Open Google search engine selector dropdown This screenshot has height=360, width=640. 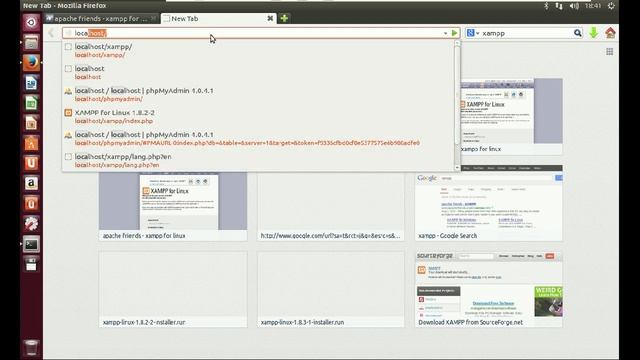[473, 33]
